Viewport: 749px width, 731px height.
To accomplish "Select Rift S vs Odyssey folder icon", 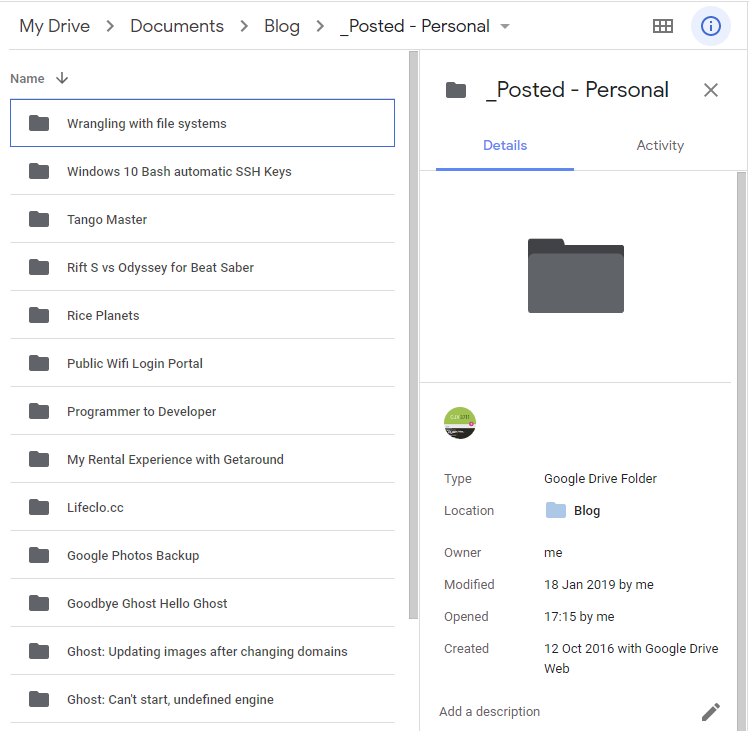I will point(39,267).
